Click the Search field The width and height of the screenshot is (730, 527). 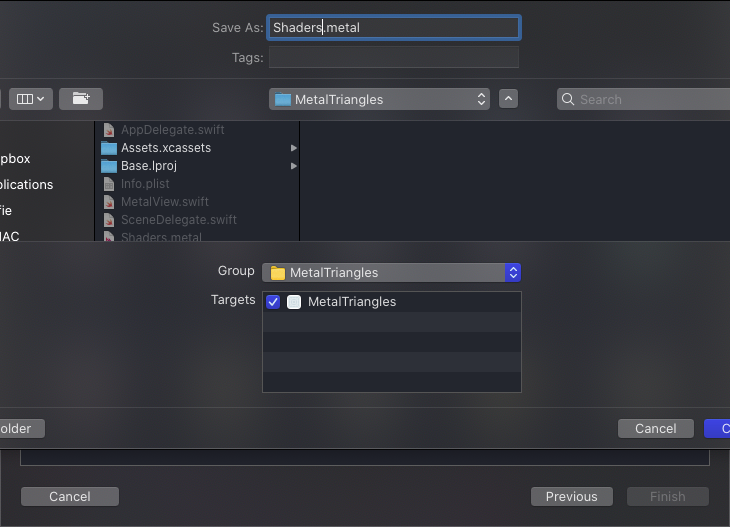click(x=643, y=99)
